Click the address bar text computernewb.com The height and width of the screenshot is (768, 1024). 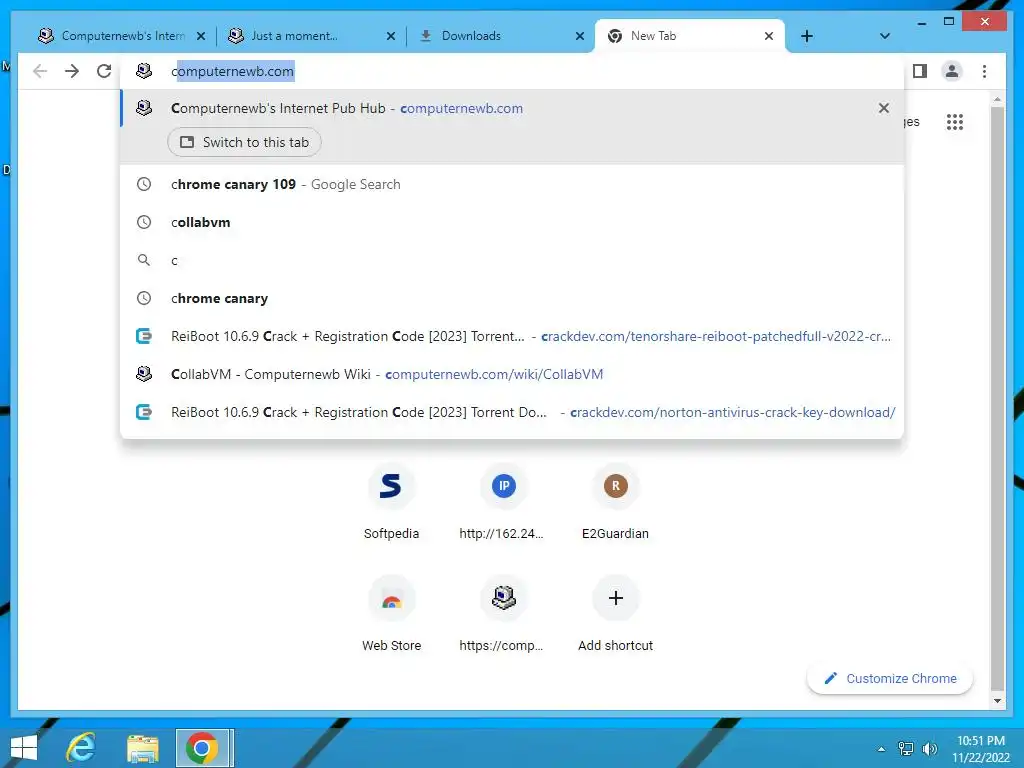[232, 72]
